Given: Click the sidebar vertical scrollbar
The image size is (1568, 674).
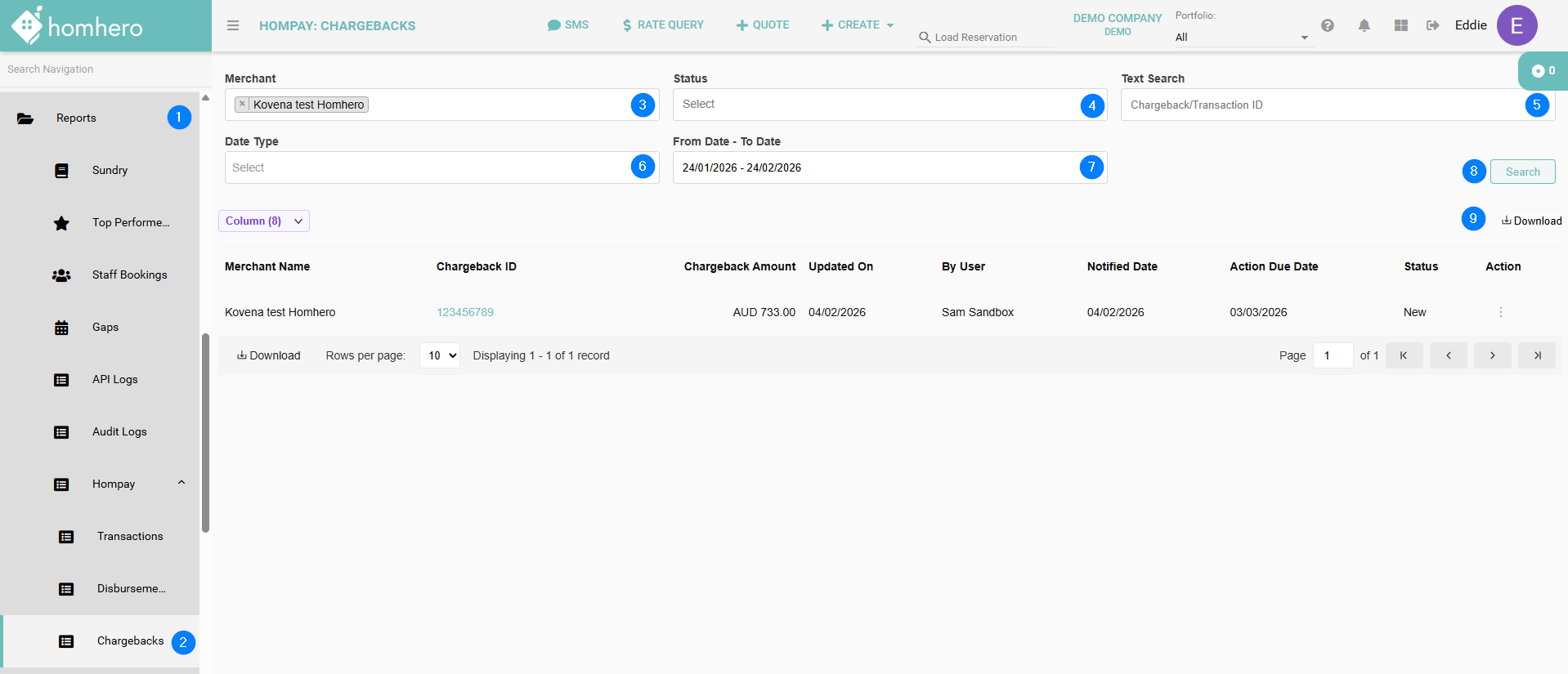Looking at the screenshot, I should click(205, 433).
